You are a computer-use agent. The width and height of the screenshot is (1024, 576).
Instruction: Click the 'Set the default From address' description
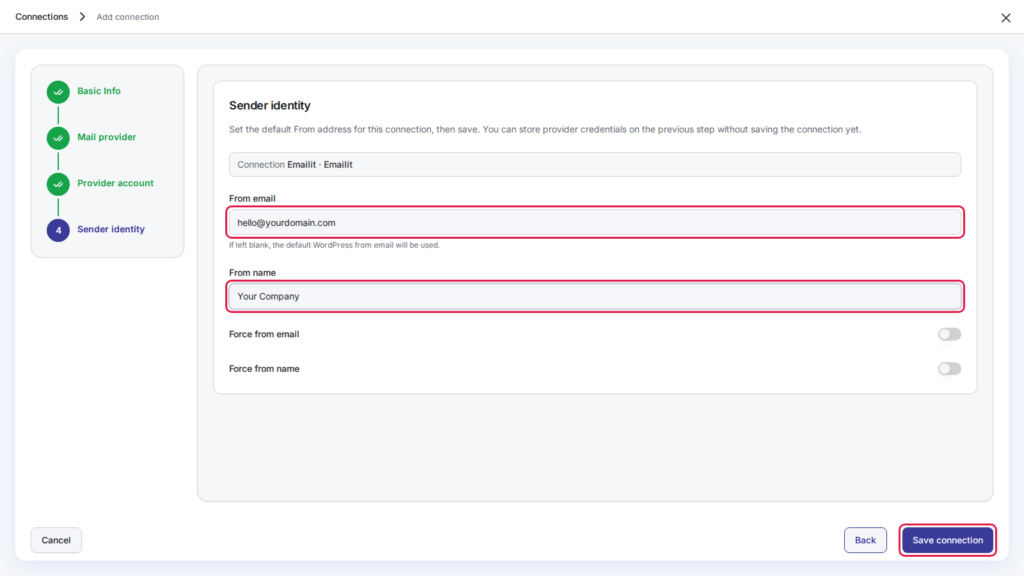(545, 129)
